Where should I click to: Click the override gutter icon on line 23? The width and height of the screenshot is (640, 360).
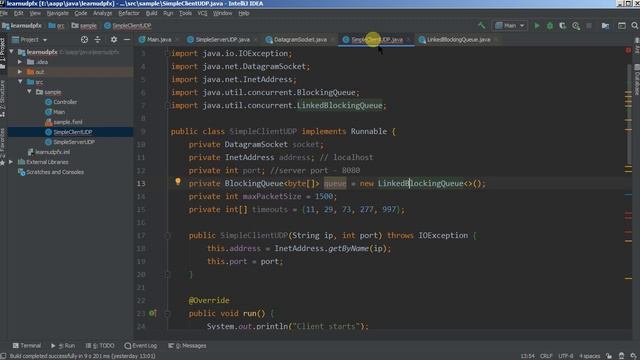pos(153,313)
